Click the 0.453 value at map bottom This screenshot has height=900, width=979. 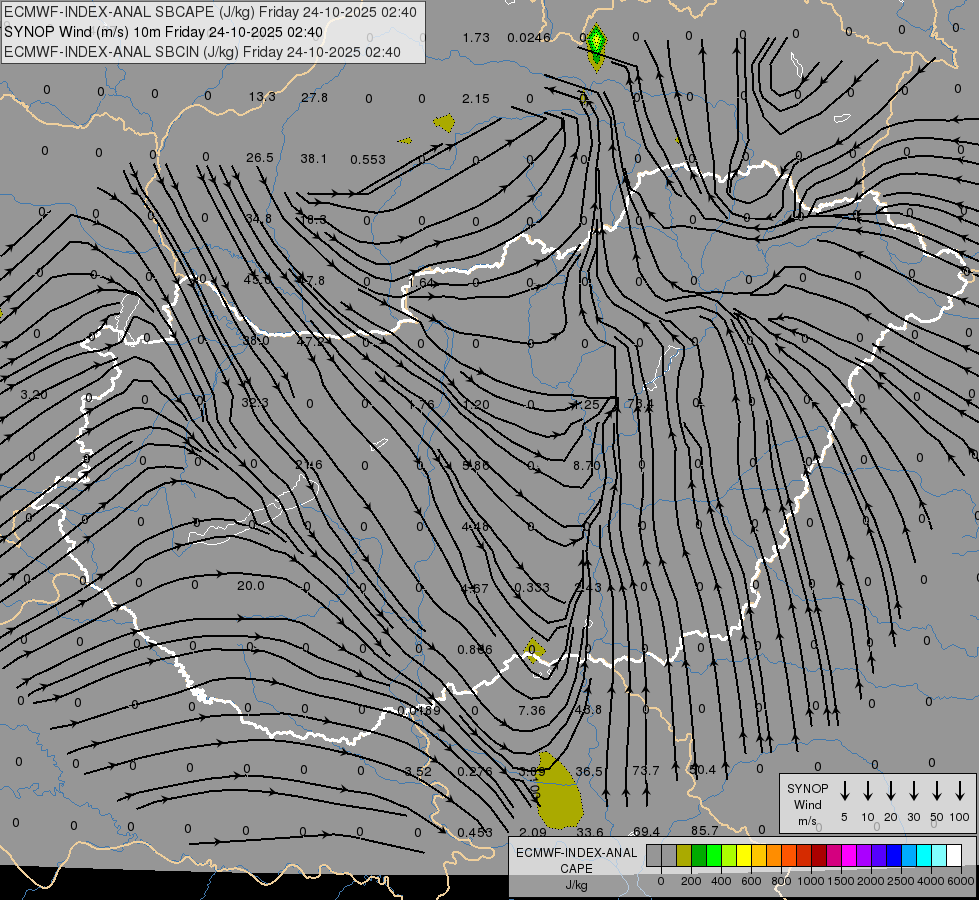475,833
